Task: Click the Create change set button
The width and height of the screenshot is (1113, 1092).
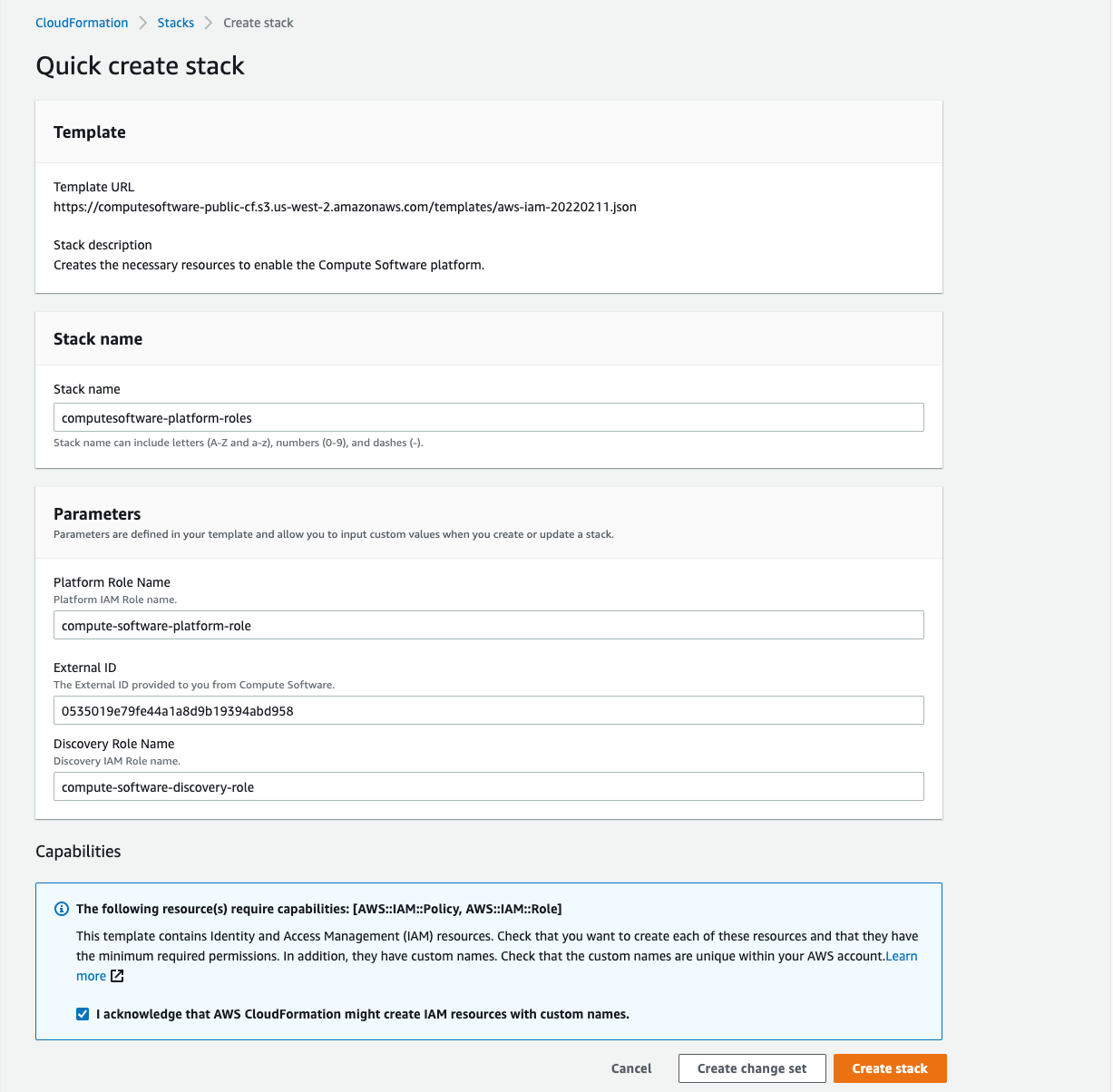Action: [x=751, y=1068]
